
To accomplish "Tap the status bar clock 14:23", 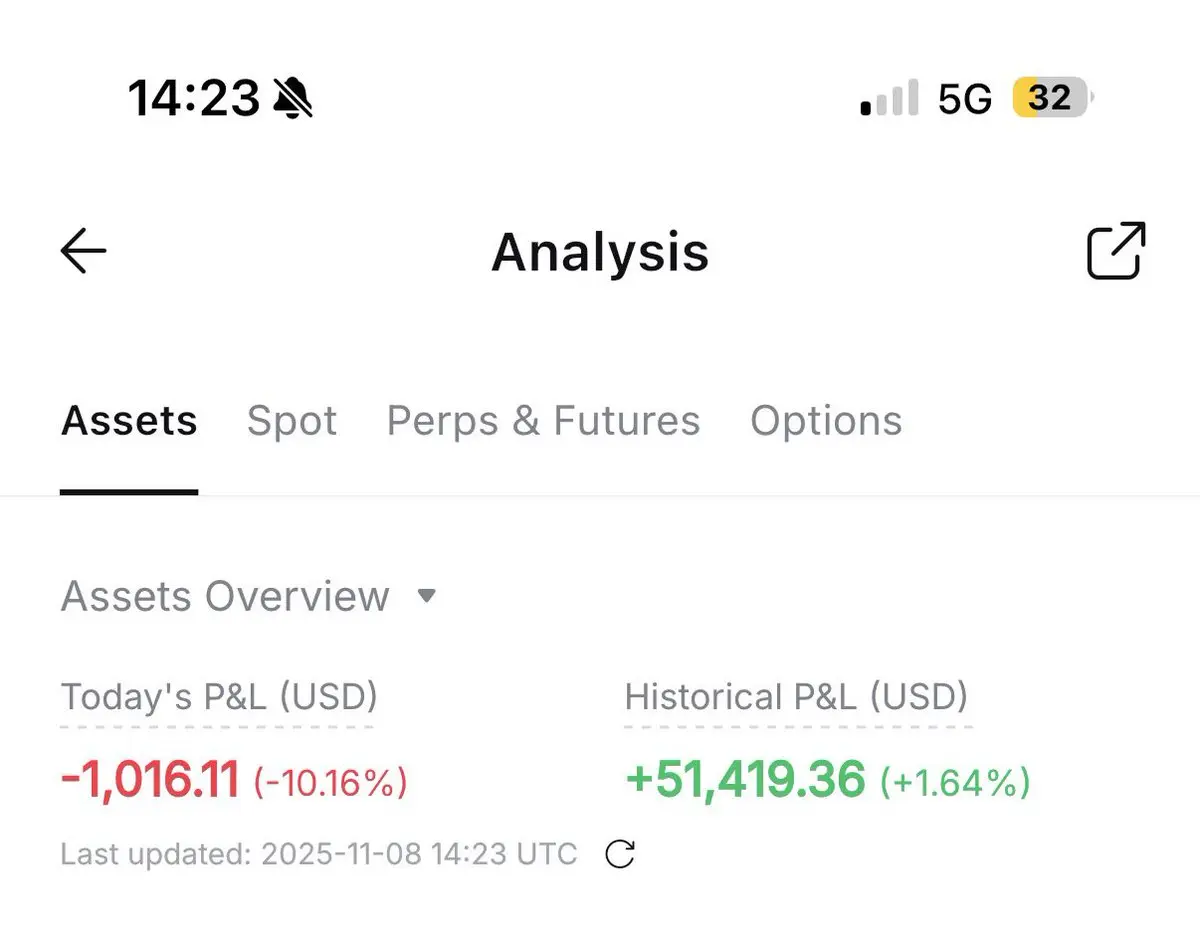I will click(x=193, y=99).
